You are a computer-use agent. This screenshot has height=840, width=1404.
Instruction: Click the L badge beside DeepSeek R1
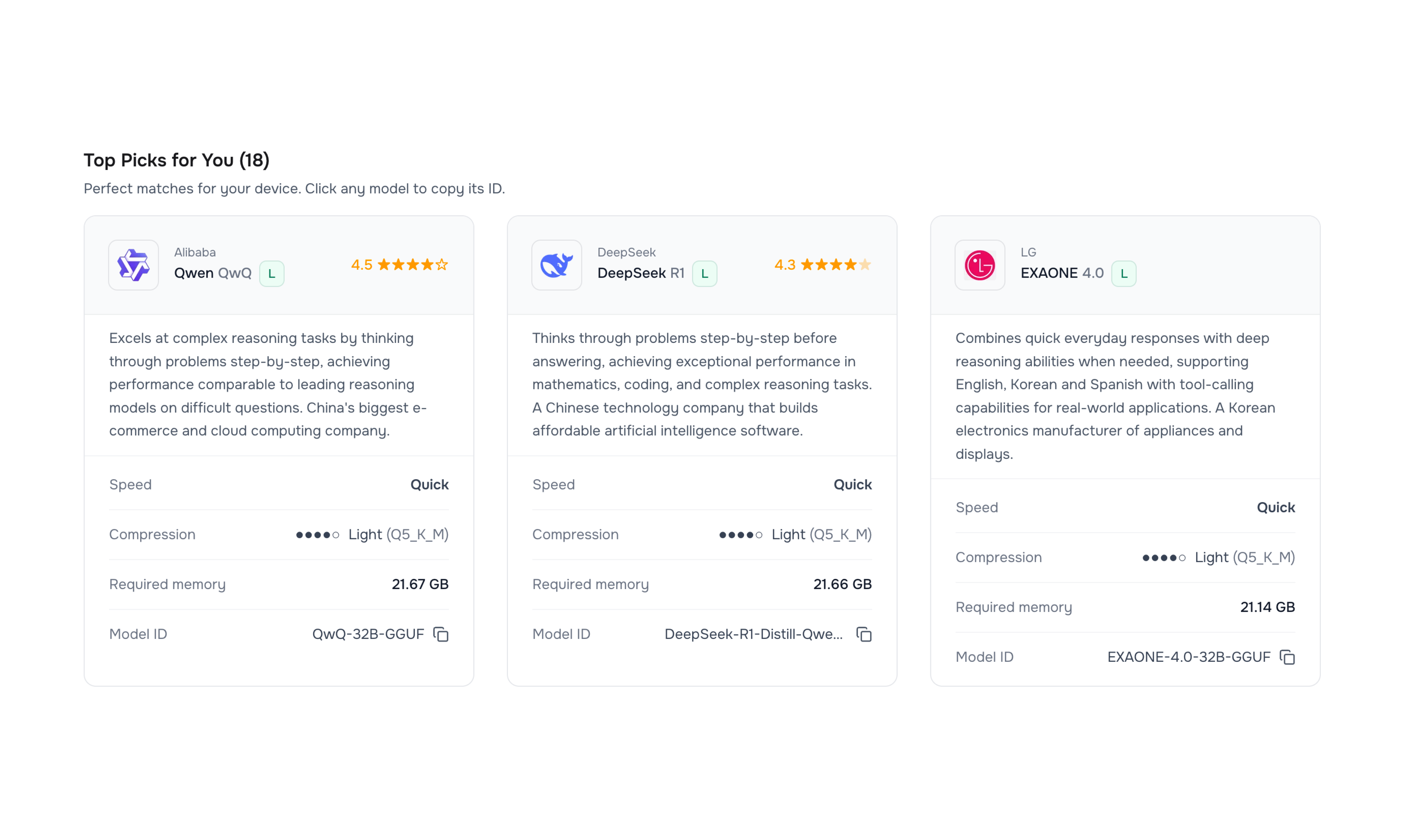705,273
